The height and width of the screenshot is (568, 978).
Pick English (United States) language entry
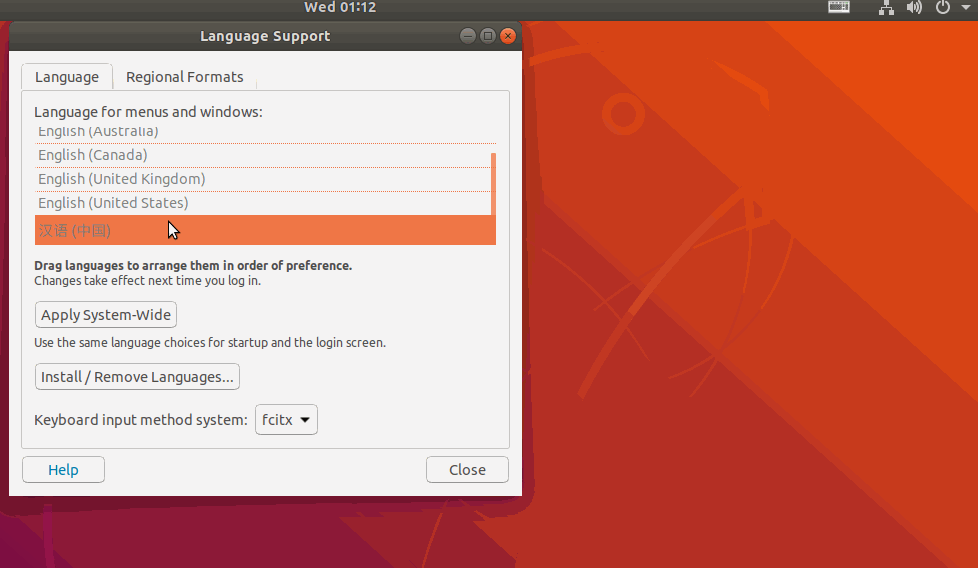(113, 203)
